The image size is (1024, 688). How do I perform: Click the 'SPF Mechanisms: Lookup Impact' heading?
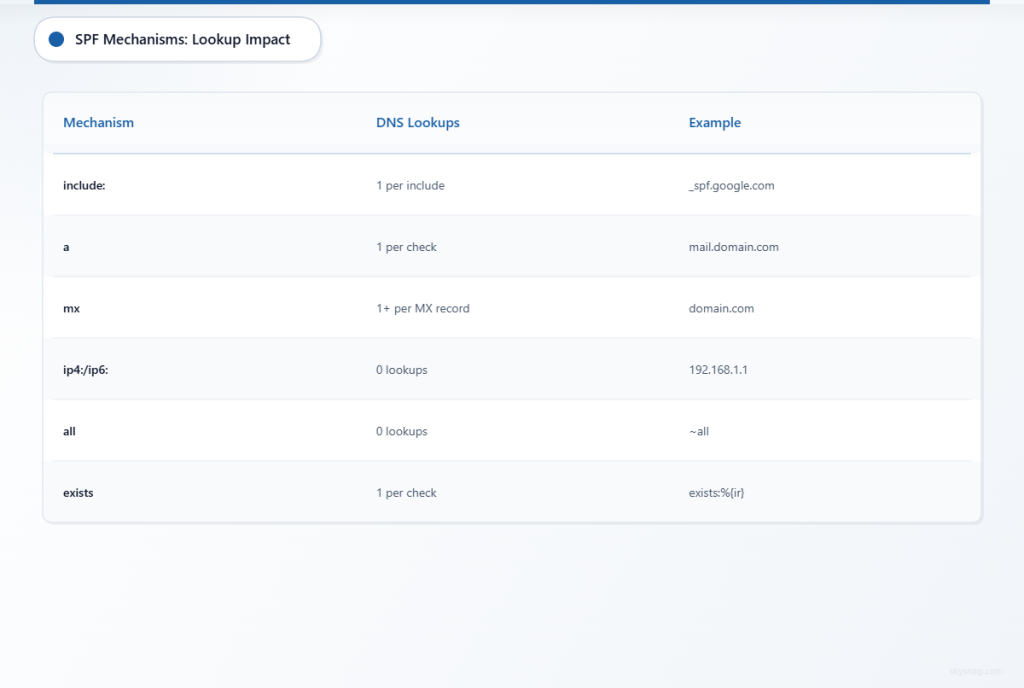(x=182, y=39)
